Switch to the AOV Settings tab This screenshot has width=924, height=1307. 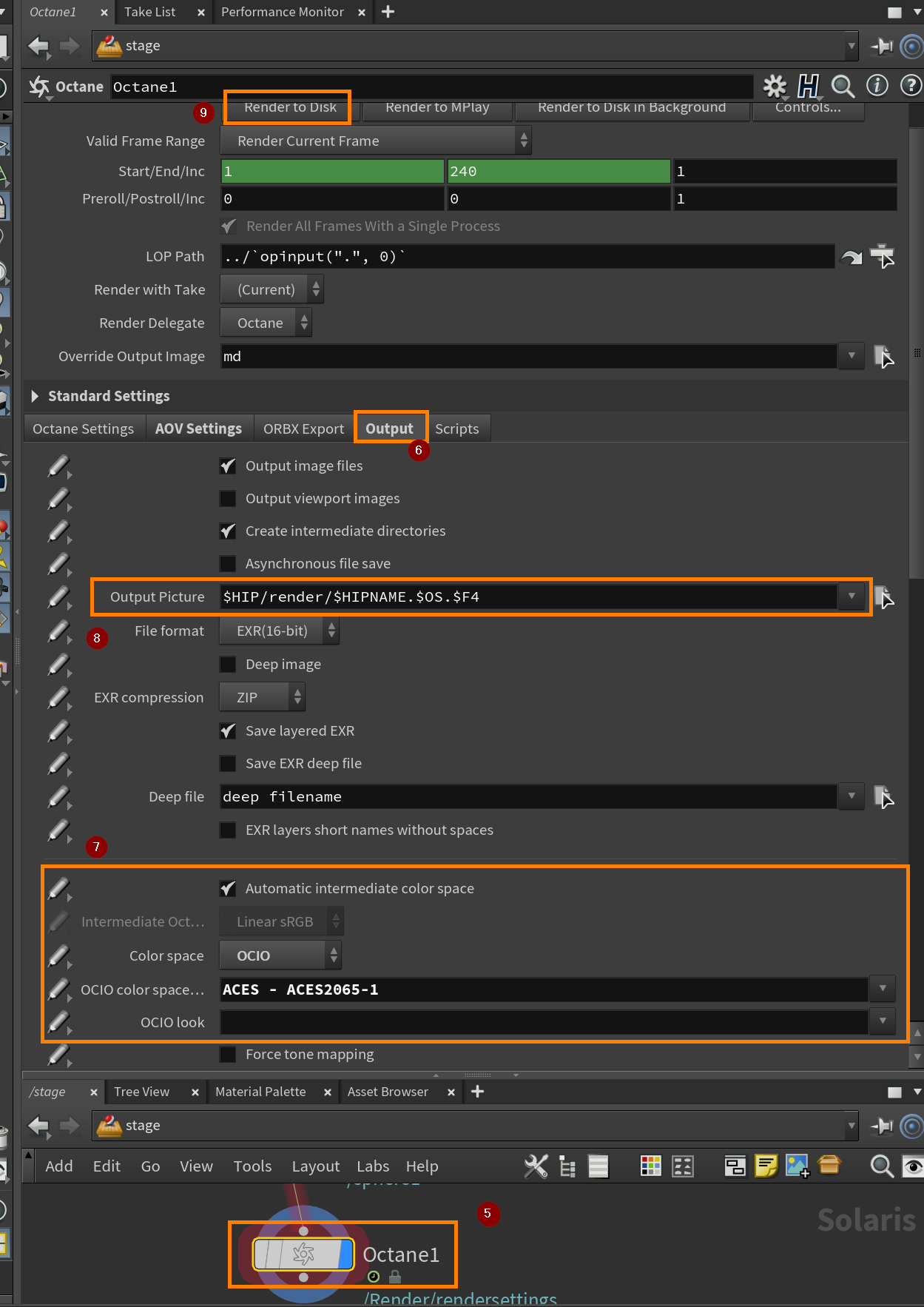click(198, 429)
